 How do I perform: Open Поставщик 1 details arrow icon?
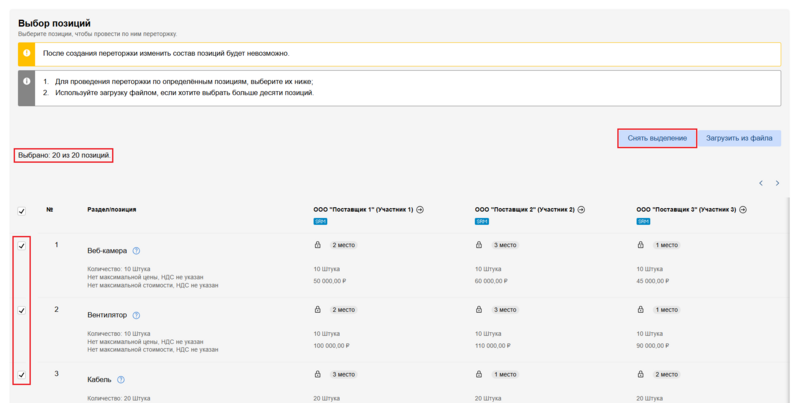coord(420,210)
